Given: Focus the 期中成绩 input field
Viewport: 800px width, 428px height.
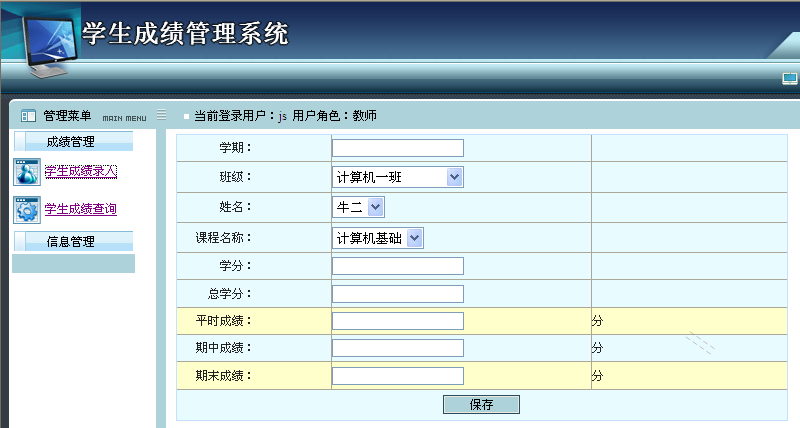Looking at the screenshot, I should 397,348.
